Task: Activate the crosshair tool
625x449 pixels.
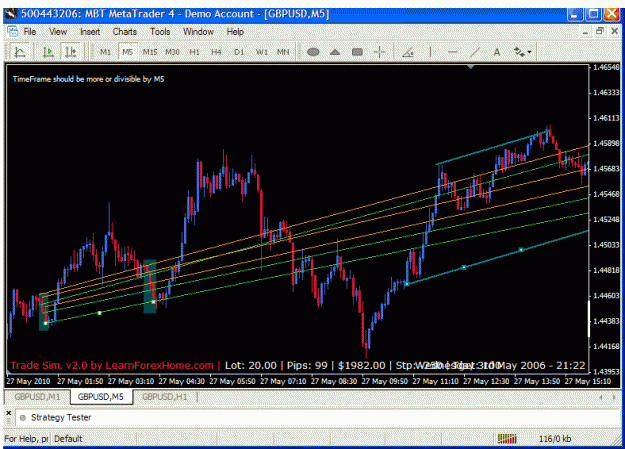Action: pos(379,52)
